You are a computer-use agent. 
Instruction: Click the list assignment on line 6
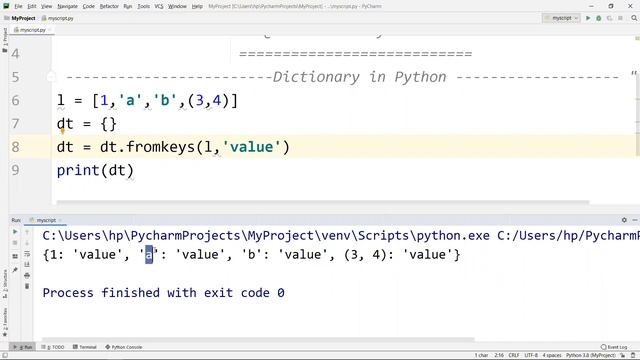147,100
